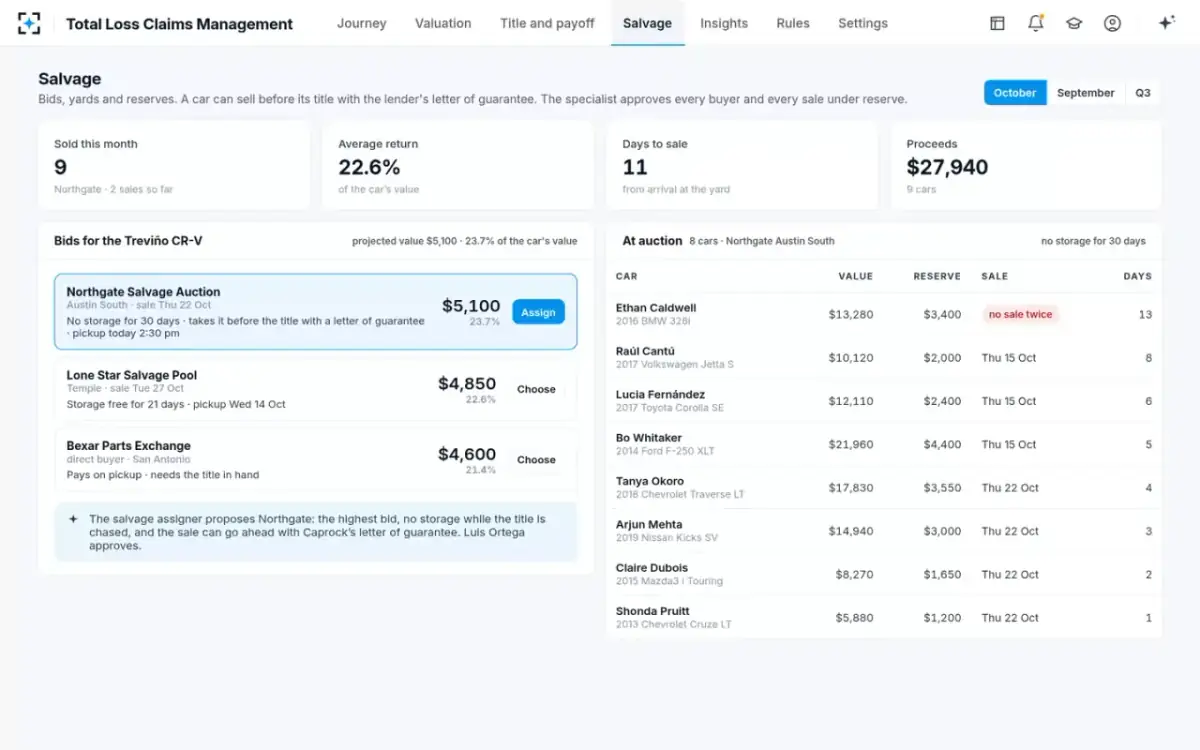This screenshot has height=750, width=1200.
Task: Select the Northgate Salvage Auction bid card
Action: pyautogui.click(x=315, y=312)
